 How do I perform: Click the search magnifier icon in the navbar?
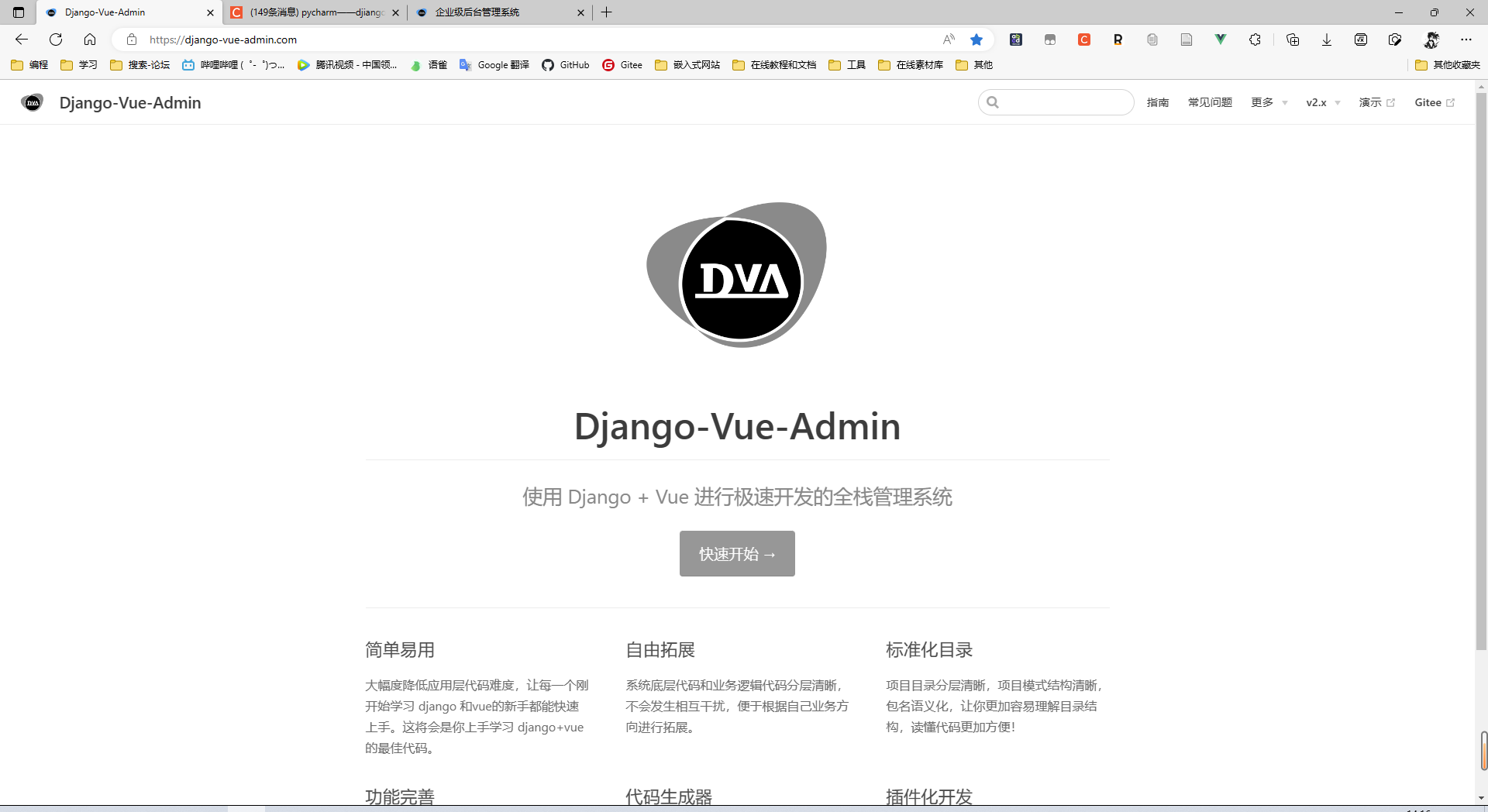coord(993,102)
